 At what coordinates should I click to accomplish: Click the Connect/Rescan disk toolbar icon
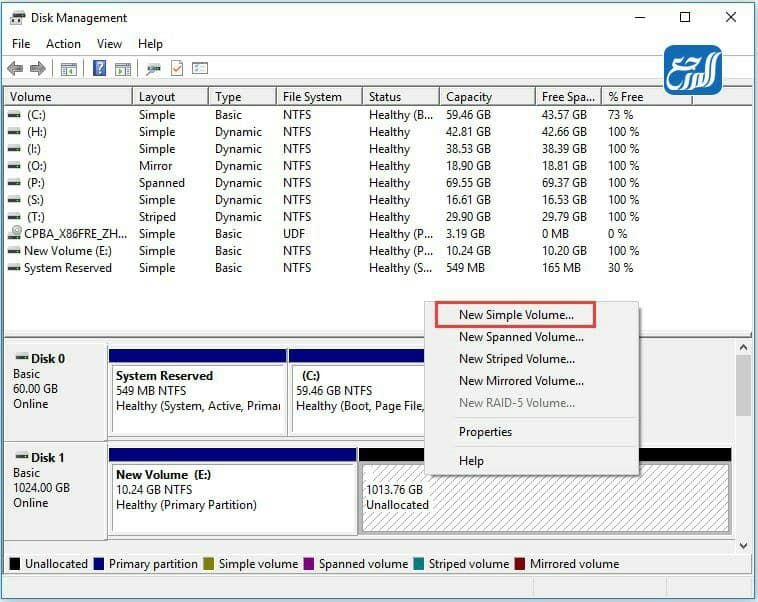click(x=153, y=69)
